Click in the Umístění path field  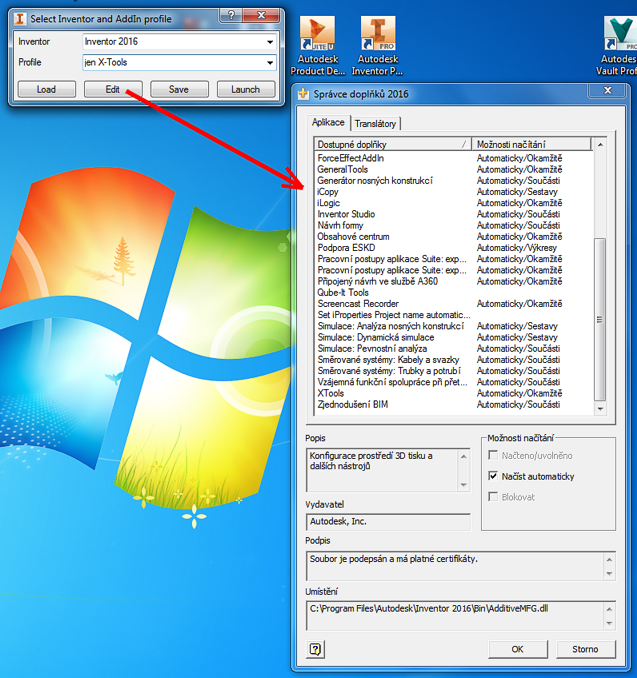click(455, 615)
